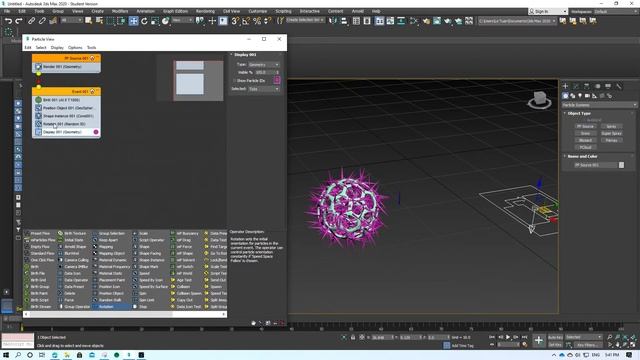
Task: Click the Display 001 magenta color circle
Action: pos(96,132)
